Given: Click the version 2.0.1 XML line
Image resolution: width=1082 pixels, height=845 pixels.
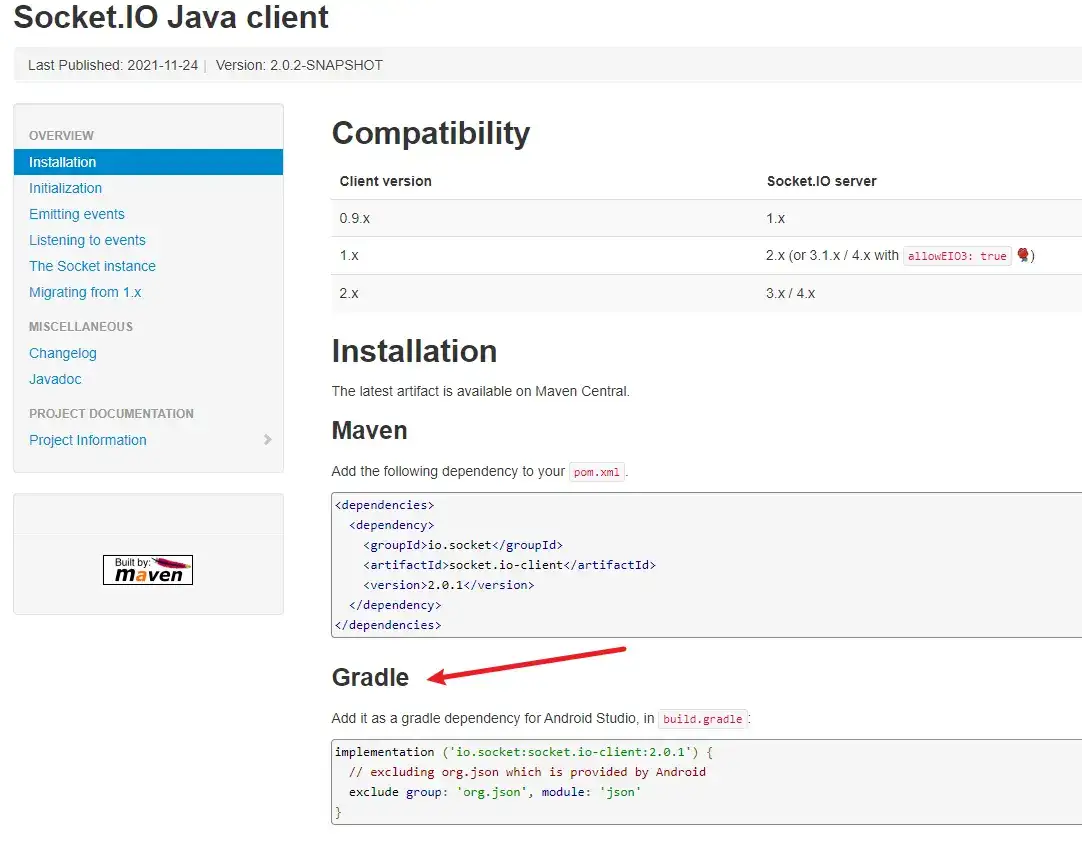Looking at the screenshot, I should [x=449, y=585].
